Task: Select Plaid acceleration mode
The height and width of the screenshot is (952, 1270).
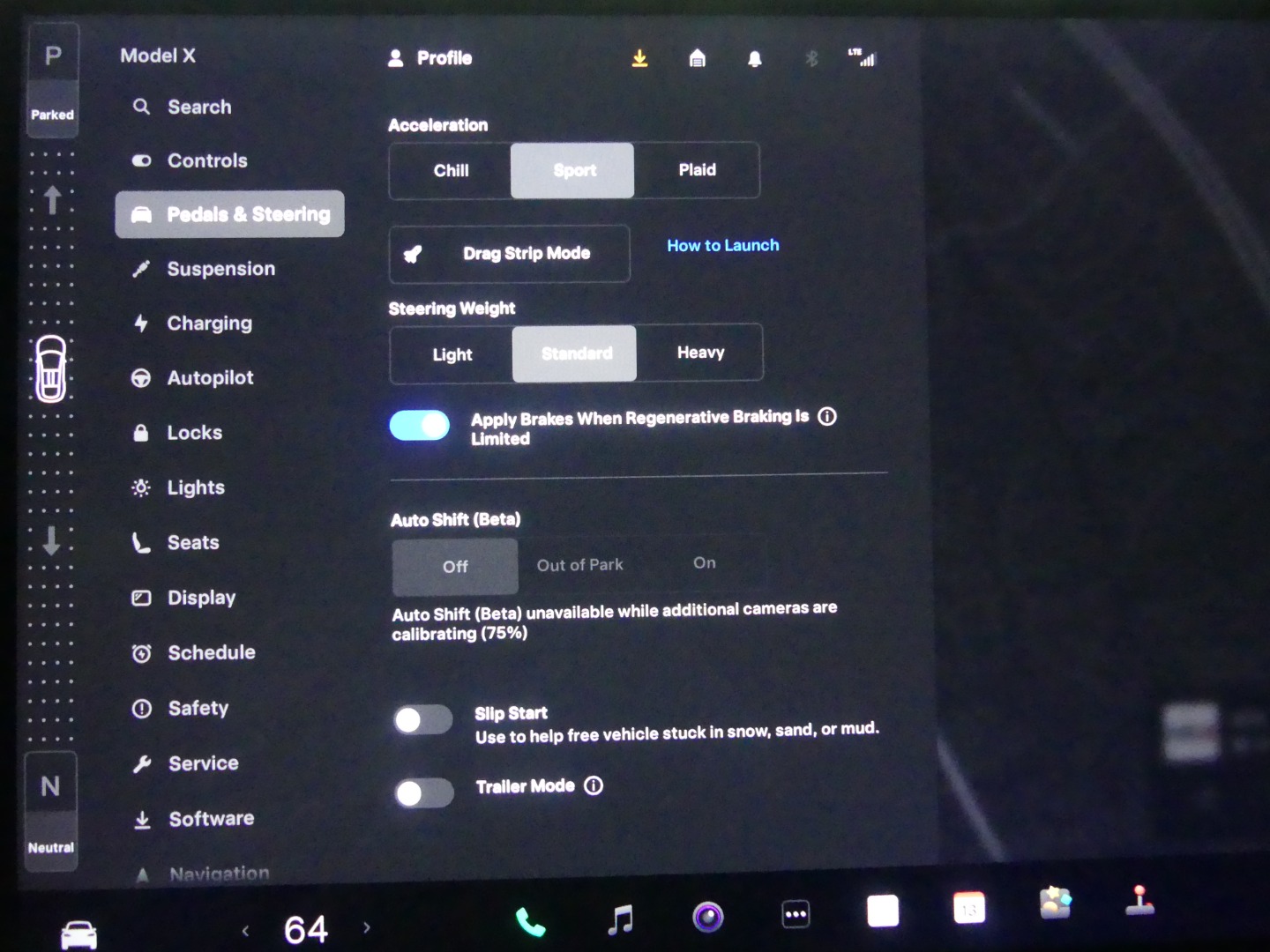Action: coord(697,170)
